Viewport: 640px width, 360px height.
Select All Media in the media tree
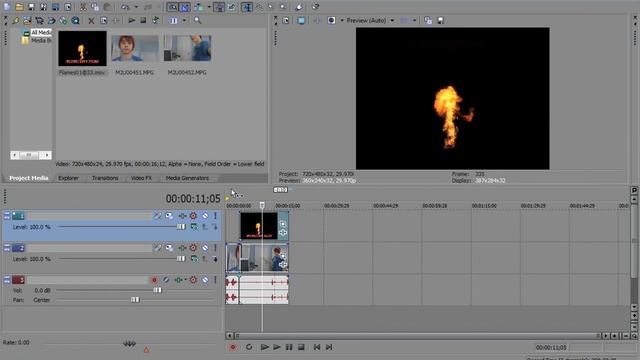point(41,32)
